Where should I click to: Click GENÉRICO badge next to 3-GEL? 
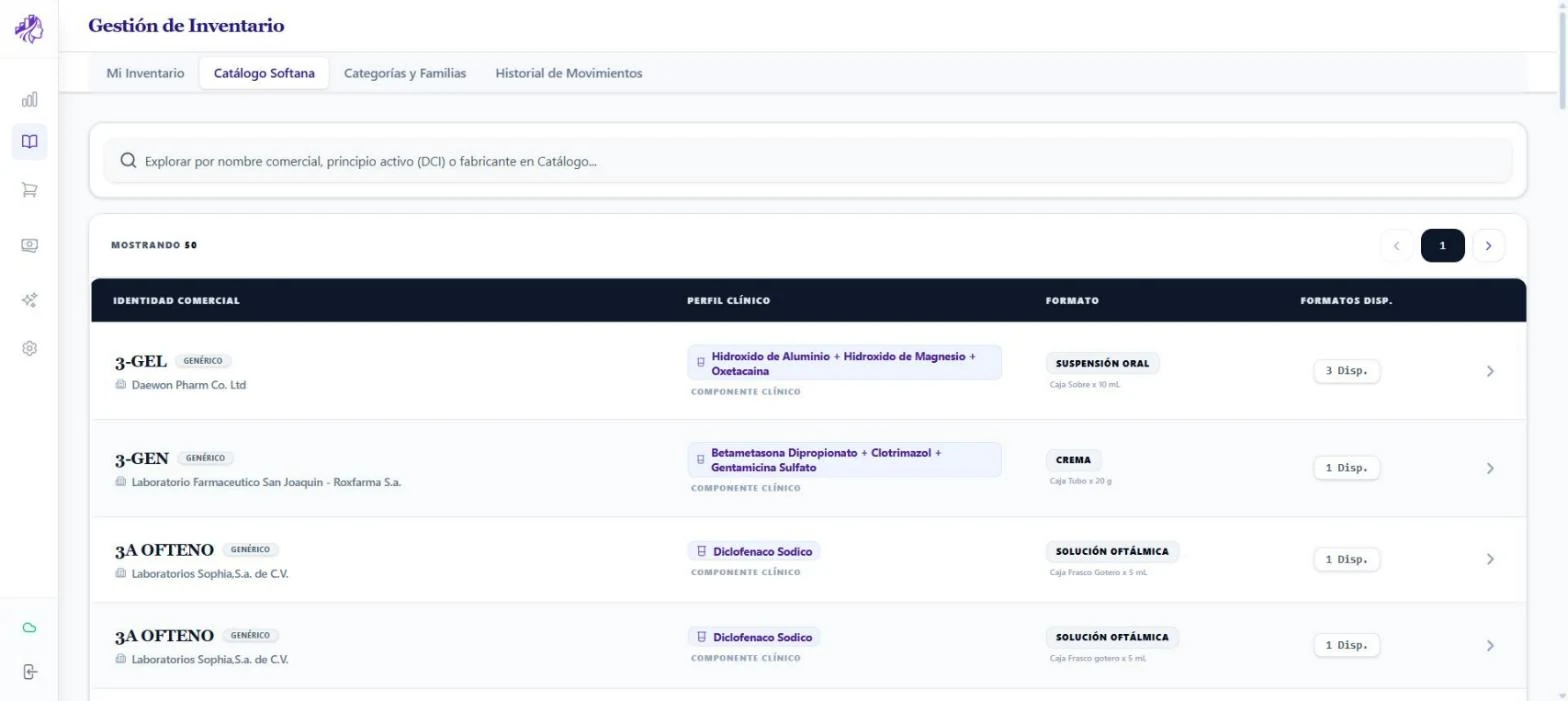(203, 361)
